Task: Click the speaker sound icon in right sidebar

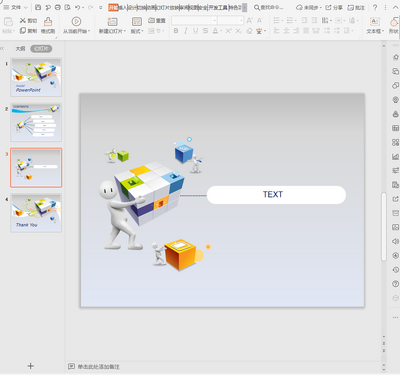Action: (x=395, y=241)
